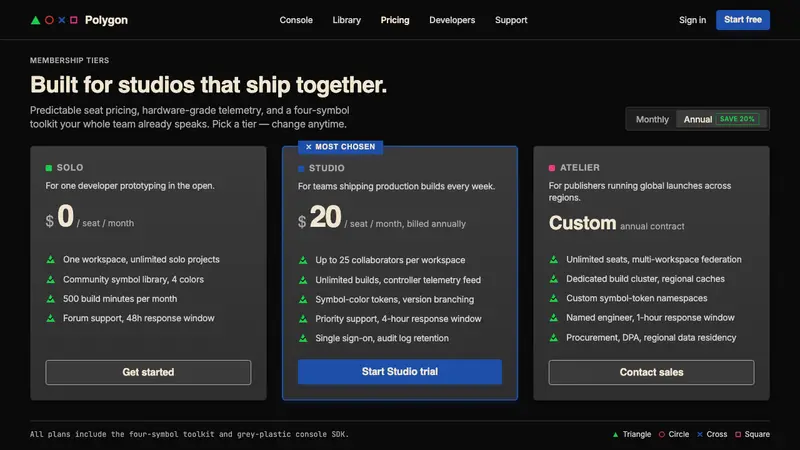Click the Start free button
This screenshot has width=800, height=450.
tap(743, 20)
